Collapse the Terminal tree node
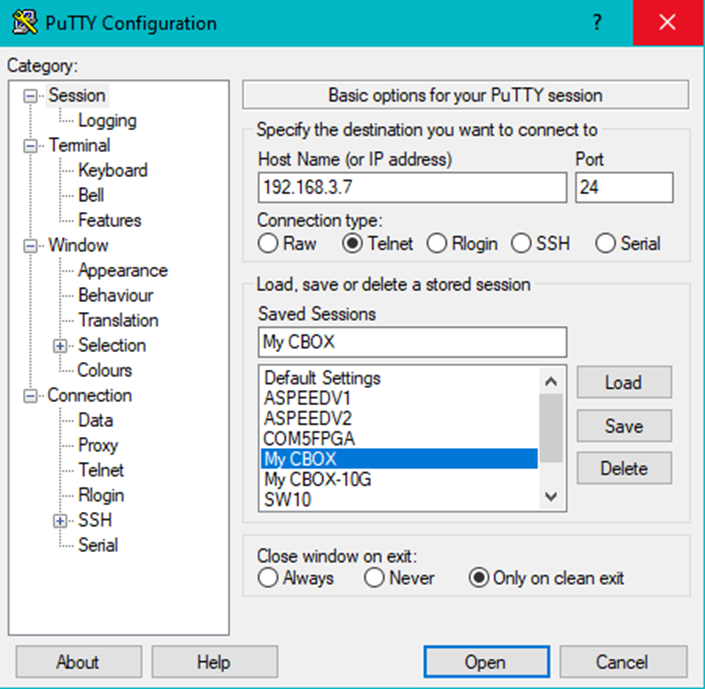The height and width of the screenshot is (689, 705). [31, 146]
